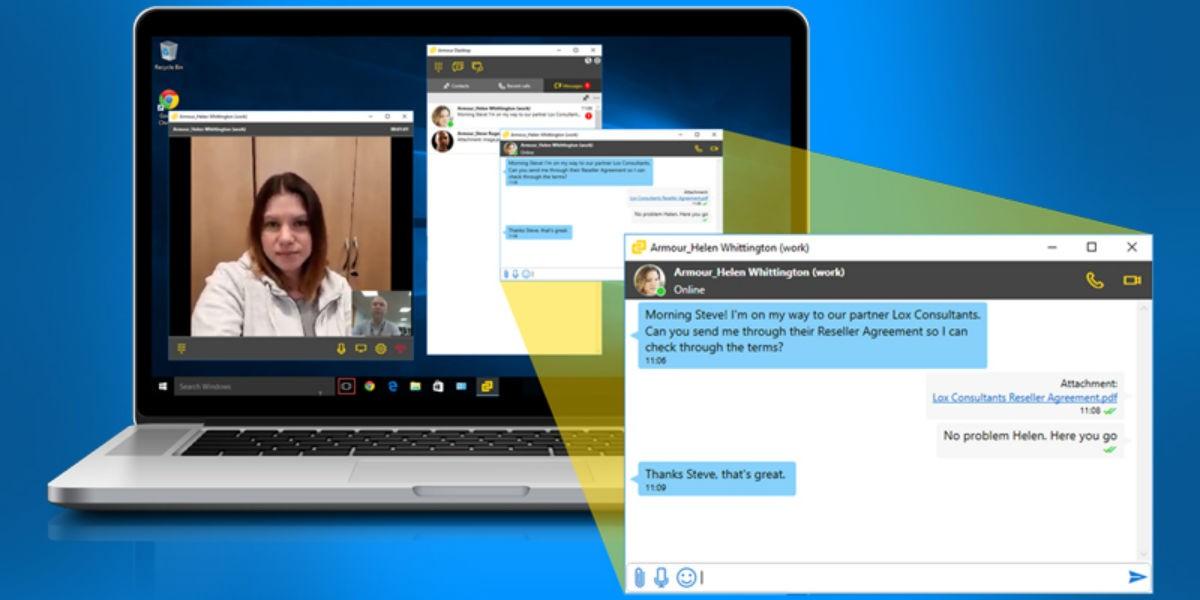Open Helen Whittington conversation in Messages list
Image resolution: width=1200 pixels, height=600 pixels.
513,114
